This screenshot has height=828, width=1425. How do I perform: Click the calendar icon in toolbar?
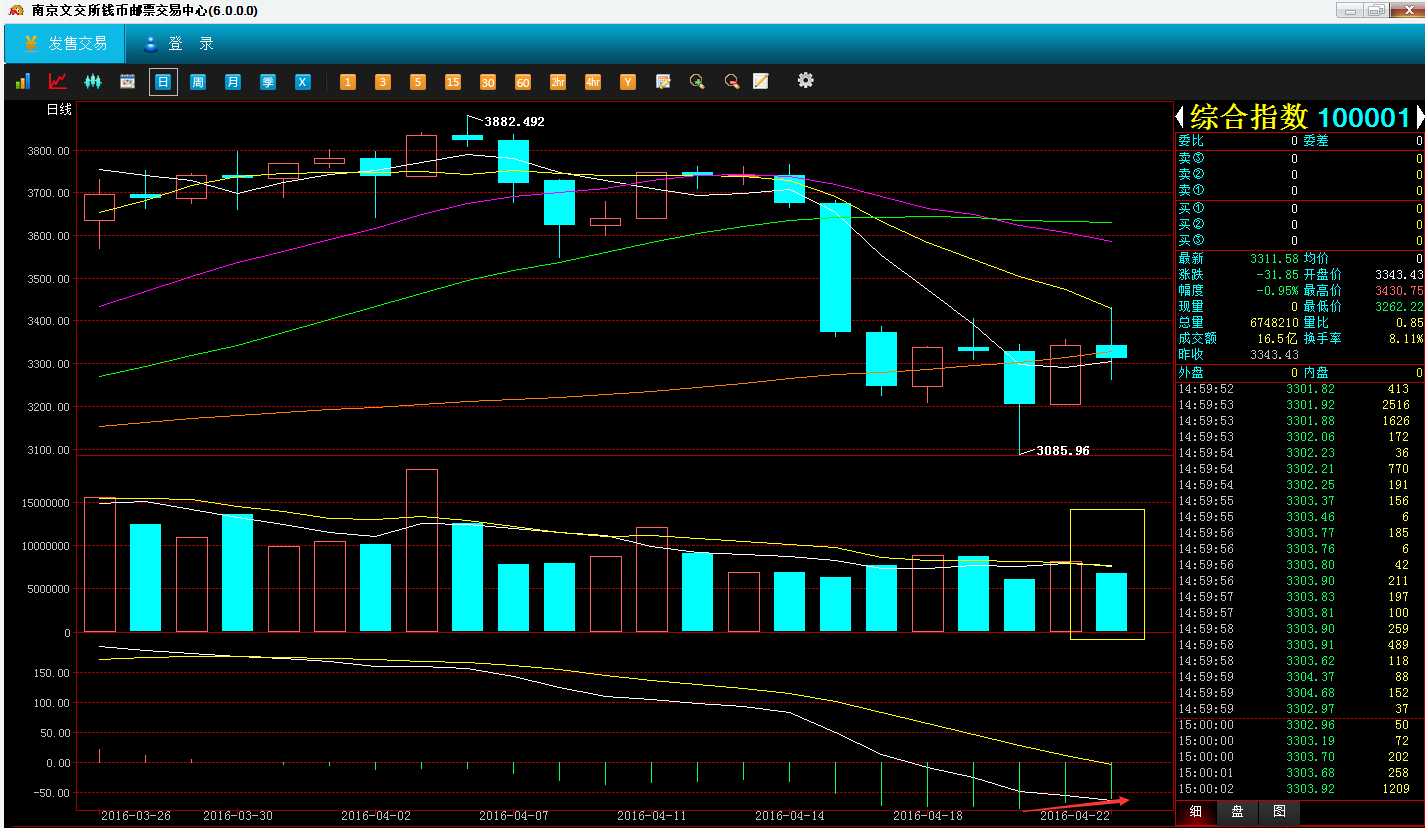tap(127, 82)
